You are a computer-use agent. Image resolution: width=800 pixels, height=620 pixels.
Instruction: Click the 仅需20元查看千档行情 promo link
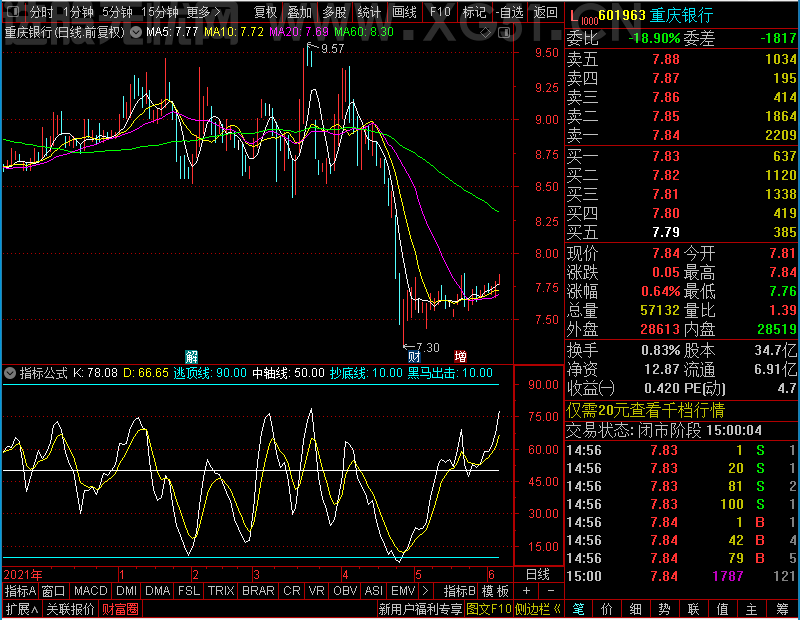(645, 411)
